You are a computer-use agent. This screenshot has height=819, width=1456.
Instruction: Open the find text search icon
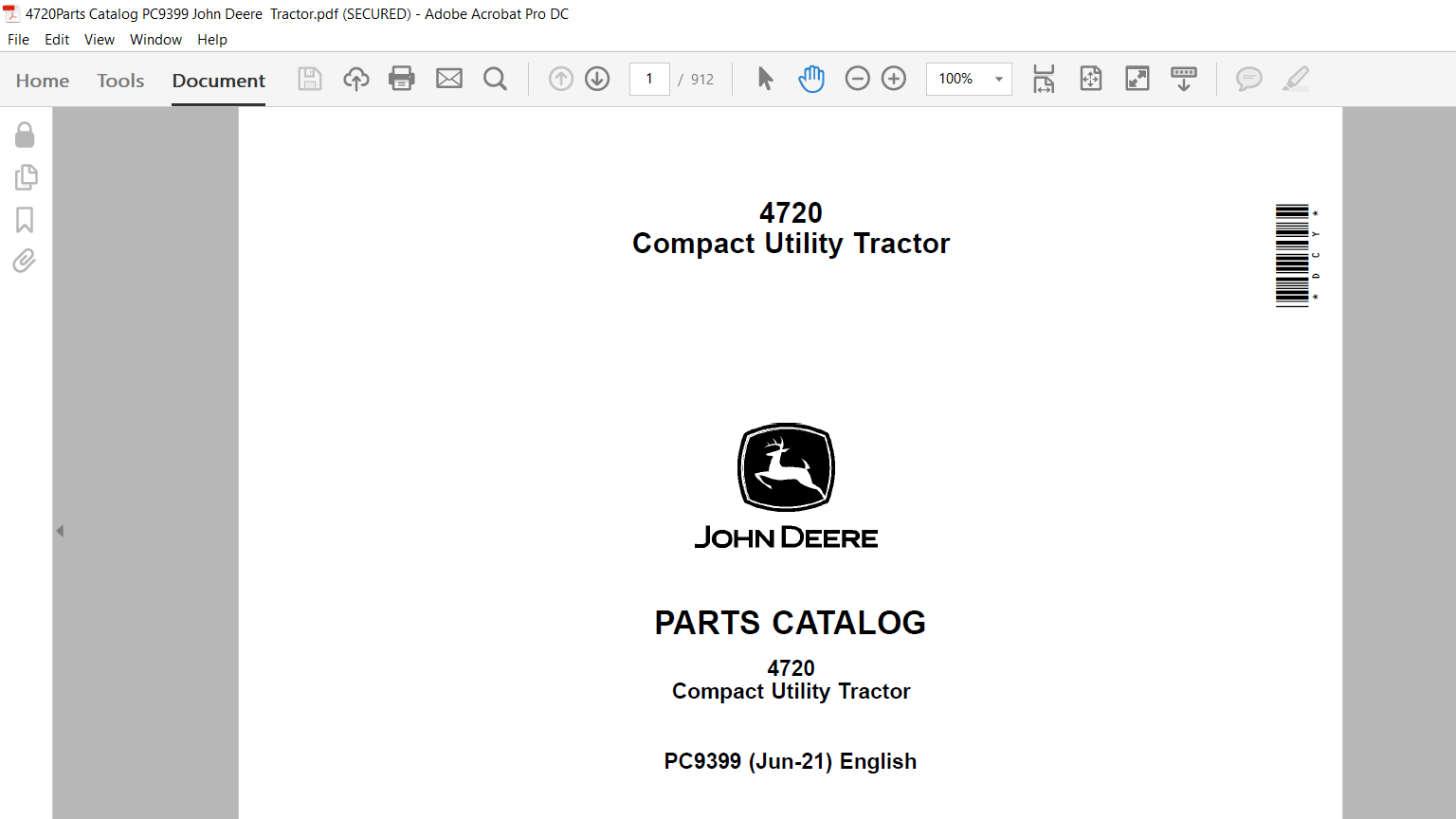click(495, 79)
